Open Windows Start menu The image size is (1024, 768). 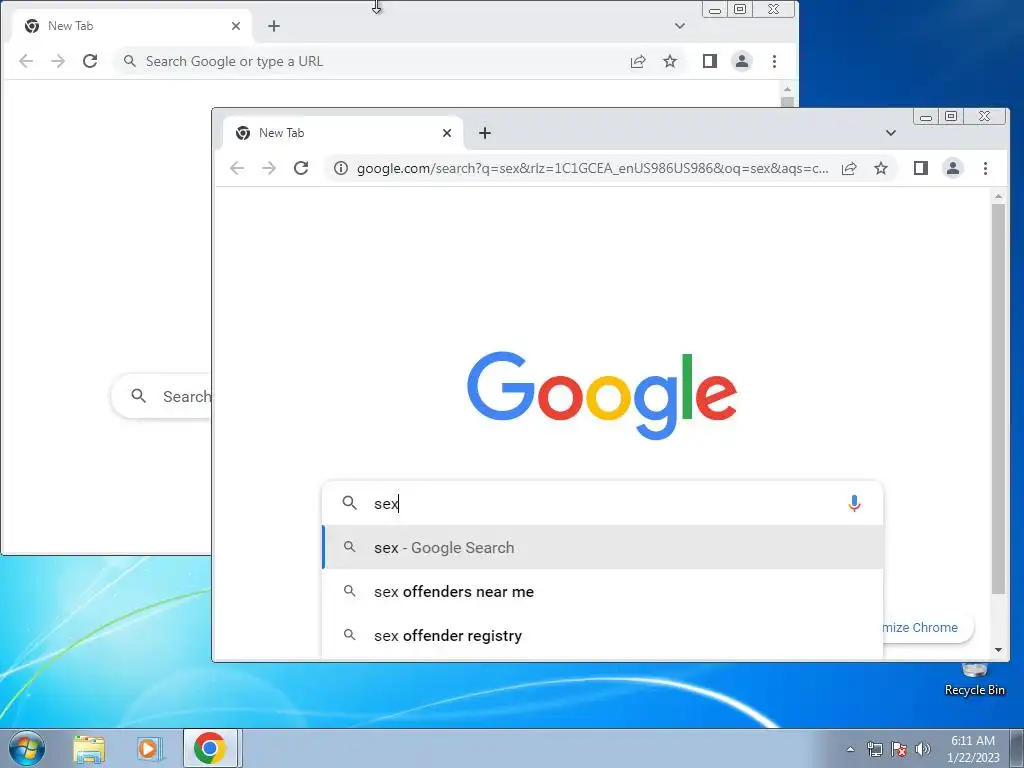pyautogui.click(x=27, y=748)
